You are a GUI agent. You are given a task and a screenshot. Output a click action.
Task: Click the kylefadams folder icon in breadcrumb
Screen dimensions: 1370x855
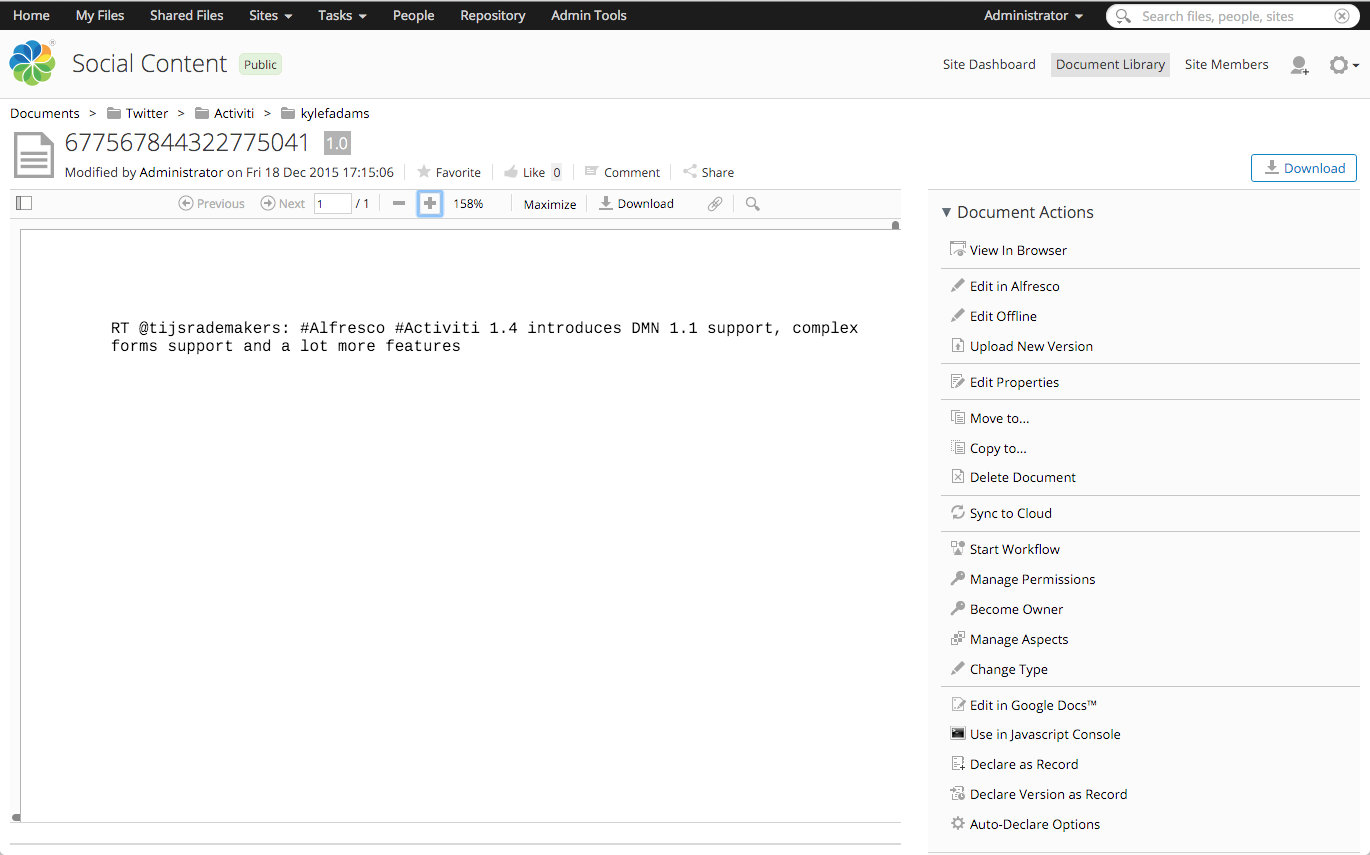(x=289, y=113)
